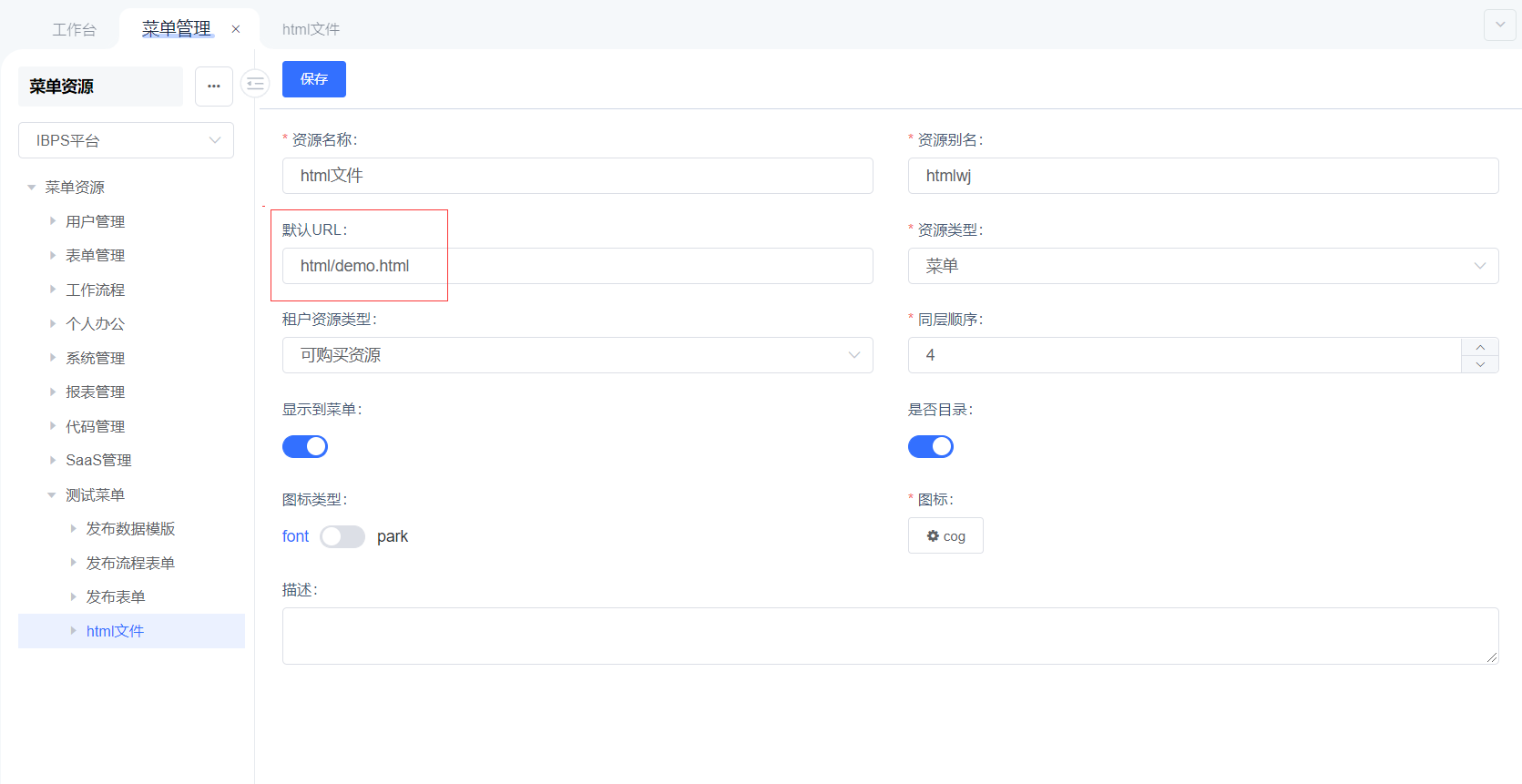Click the cog icon picker button
The width and height of the screenshot is (1522, 784).
[x=945, y=536]
